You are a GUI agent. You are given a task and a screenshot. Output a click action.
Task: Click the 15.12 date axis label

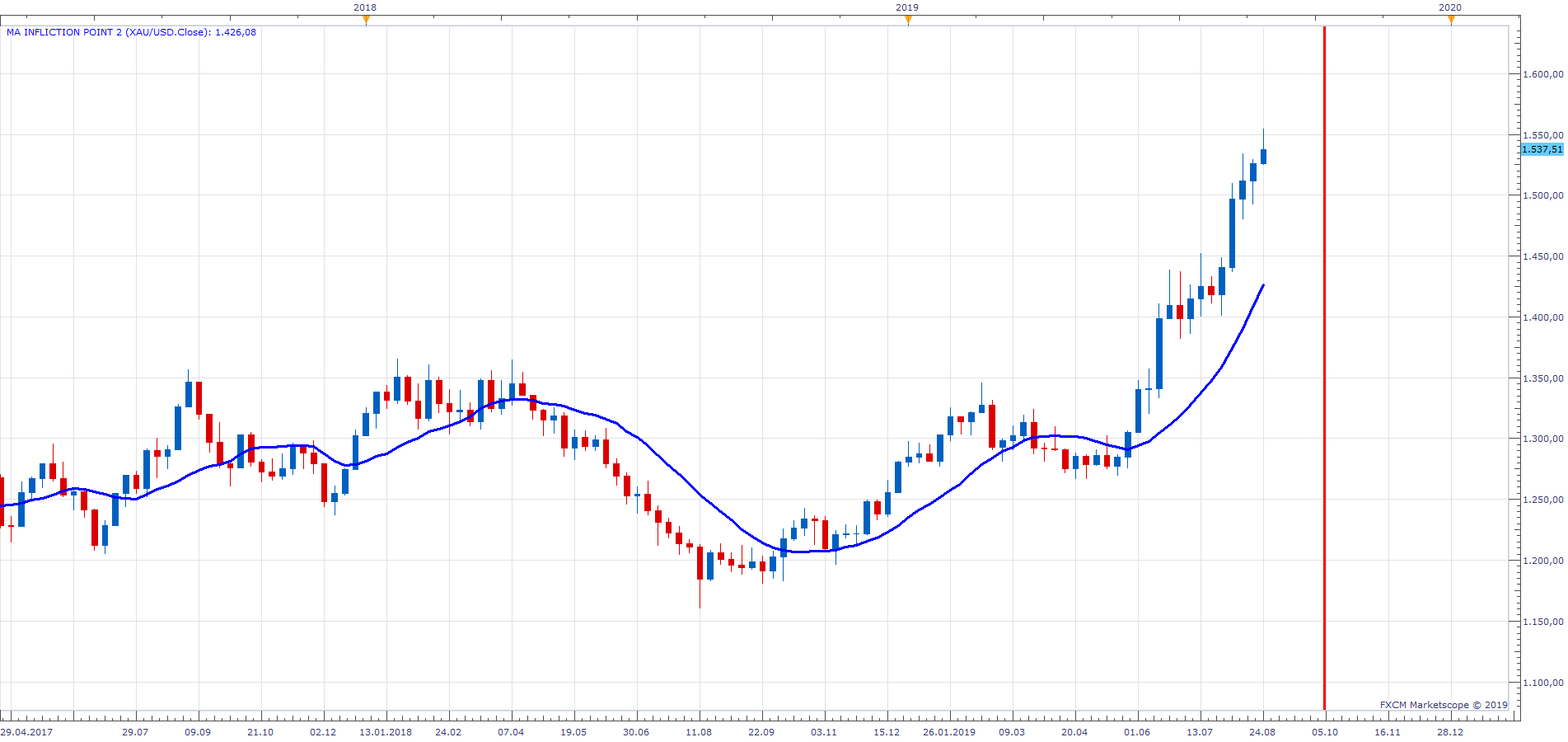(x=887, y=732)
